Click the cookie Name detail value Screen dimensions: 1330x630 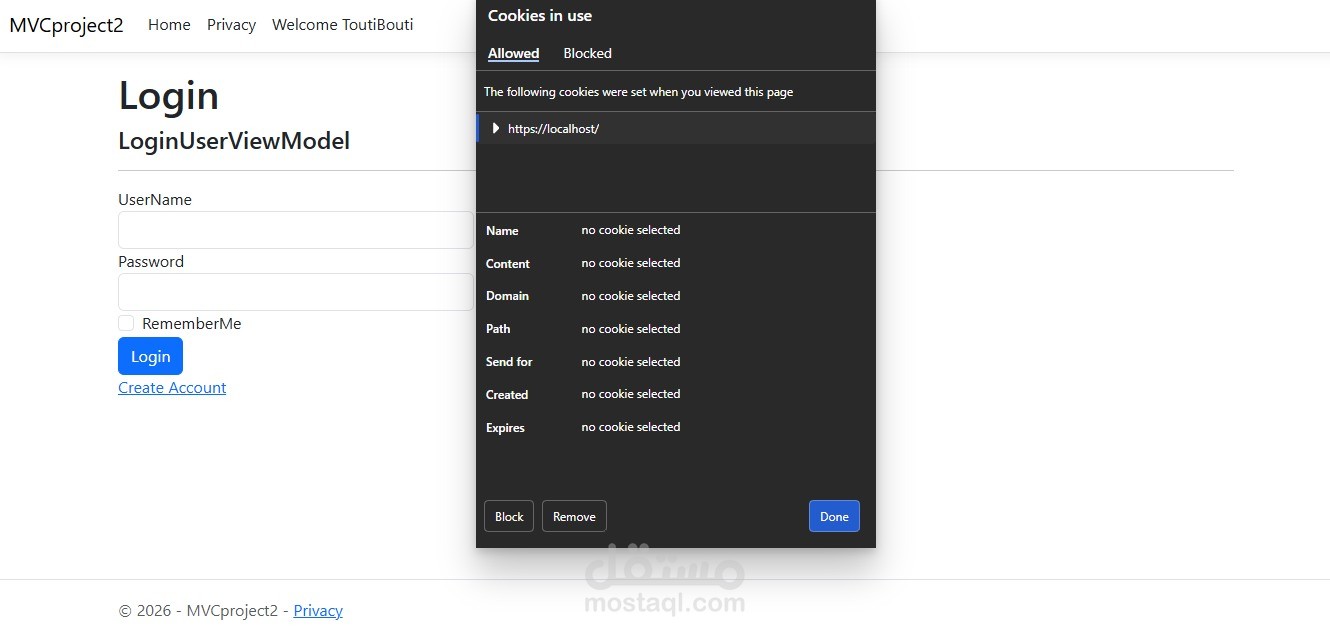[630, 230]
